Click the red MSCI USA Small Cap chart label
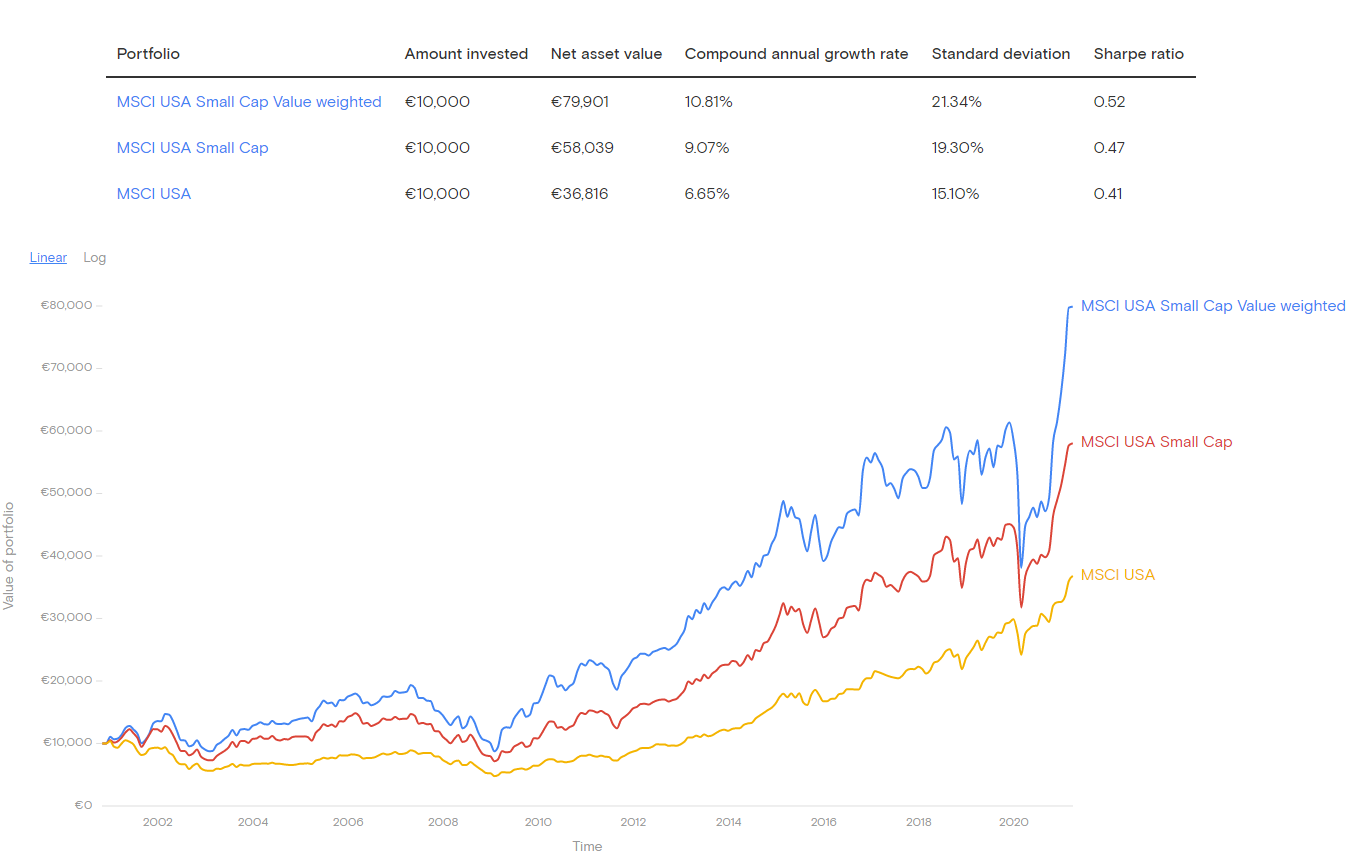1360x862 pixels. (1156, 442)
